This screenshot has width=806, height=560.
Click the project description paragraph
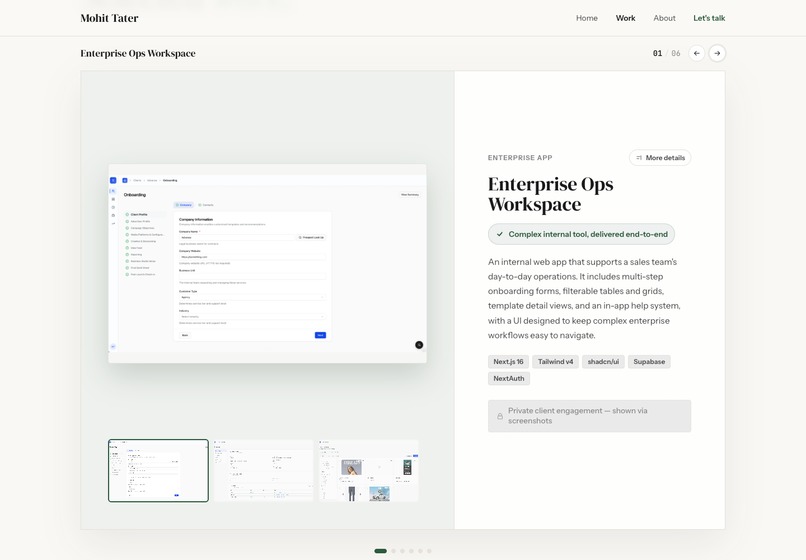(x=584, y=298)
